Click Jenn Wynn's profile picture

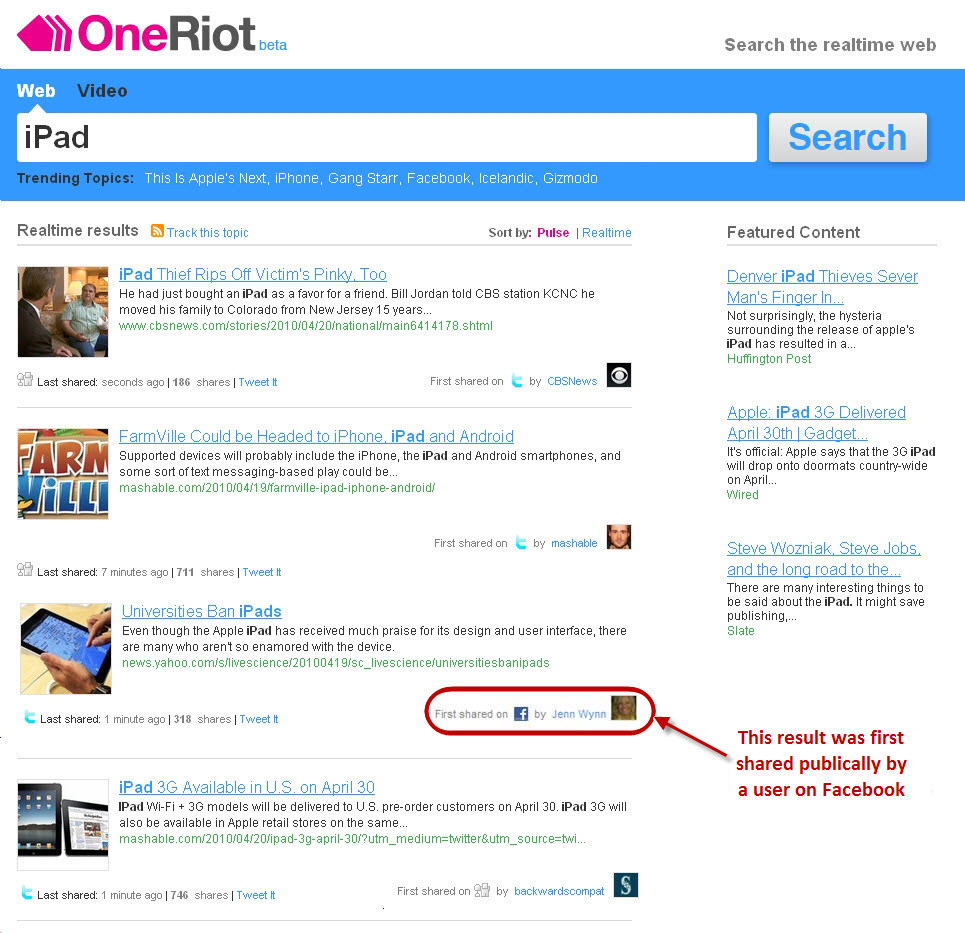(x=623, y=707)
